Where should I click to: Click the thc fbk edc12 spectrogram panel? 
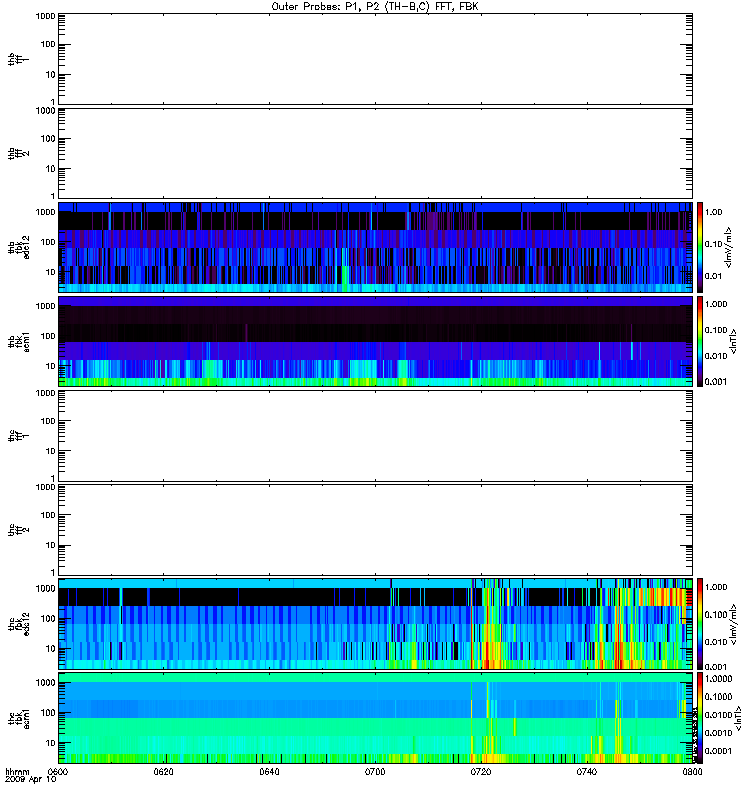coord(376,624)
